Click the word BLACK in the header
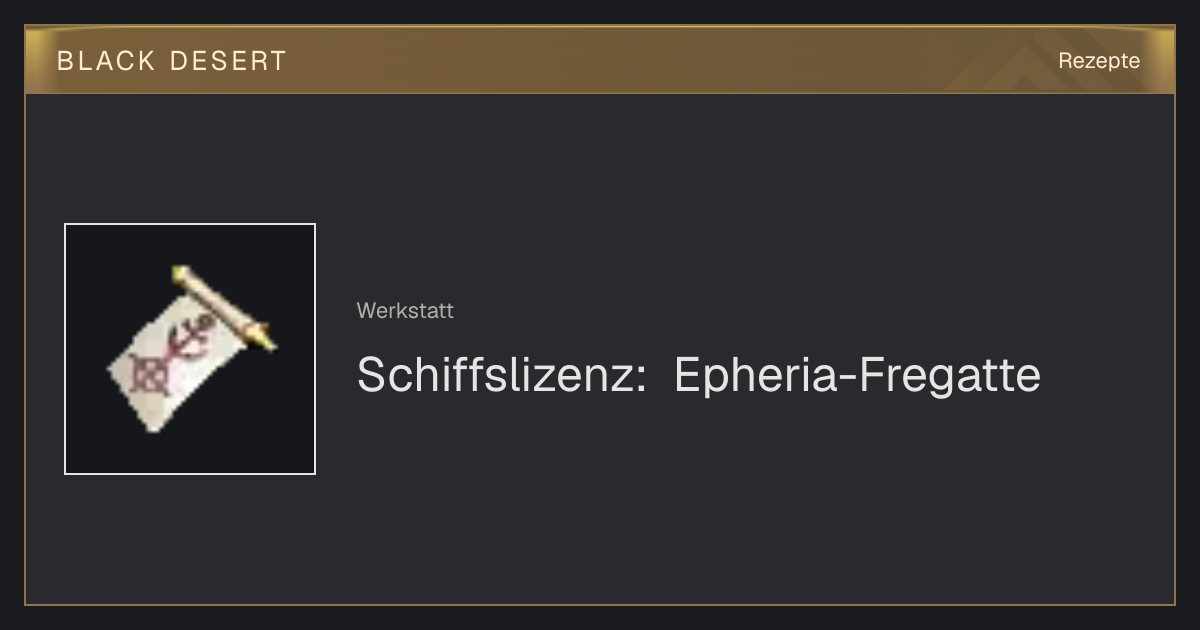 pyautogui.click(x=106, y=60)
